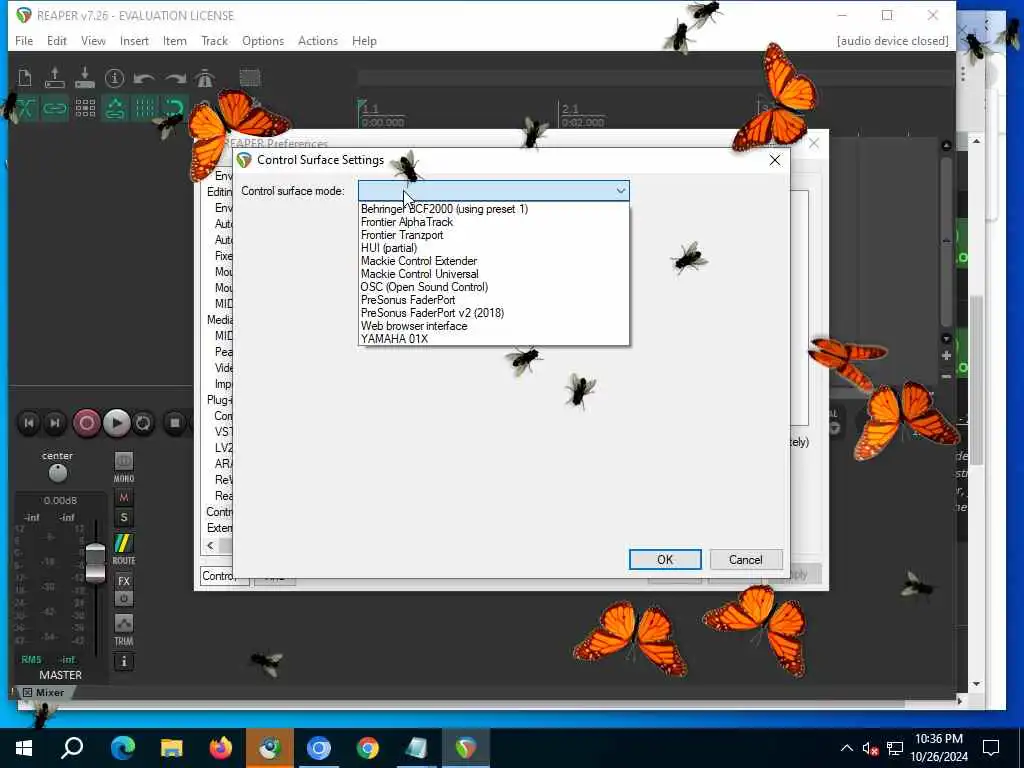The image size is (1024, 768).
Task: Open Firefox from taskbar
Action: coord(220,748)
